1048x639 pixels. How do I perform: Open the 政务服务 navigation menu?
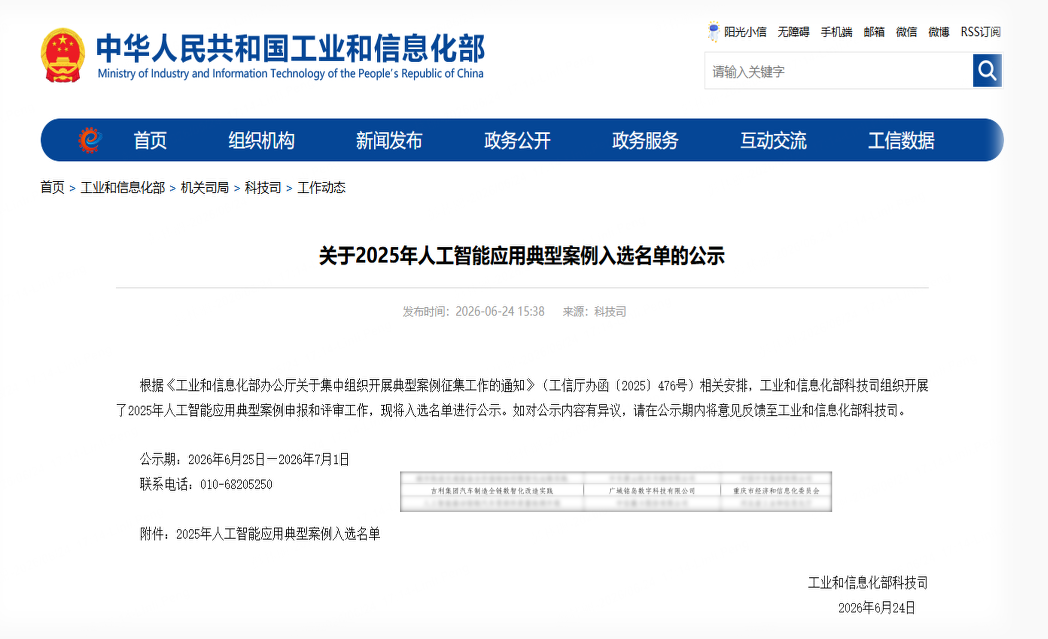click(645, 140)
